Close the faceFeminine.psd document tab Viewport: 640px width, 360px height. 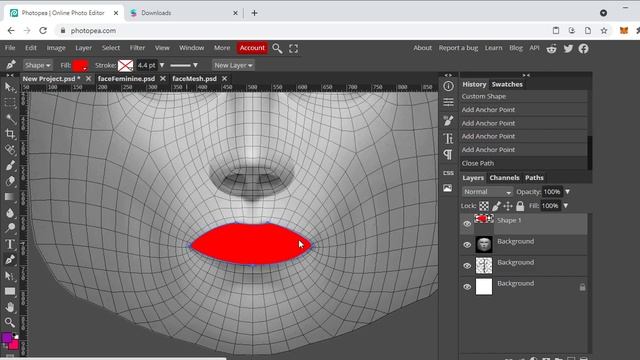click(162, 78)
